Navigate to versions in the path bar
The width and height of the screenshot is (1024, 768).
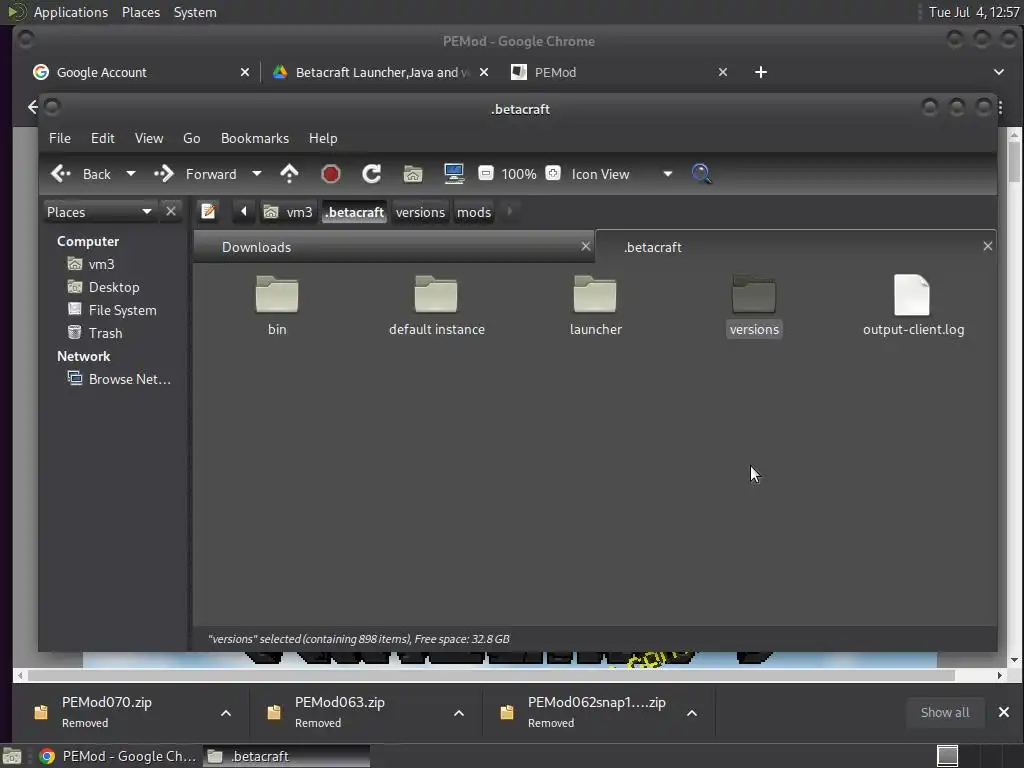pyautogui.click(x=420, y=212)
